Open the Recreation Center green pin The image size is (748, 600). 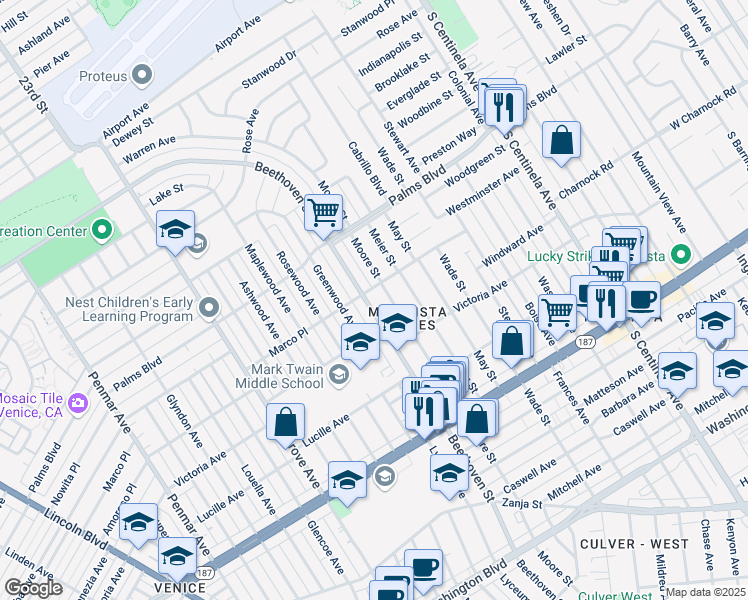click(102, 231)
